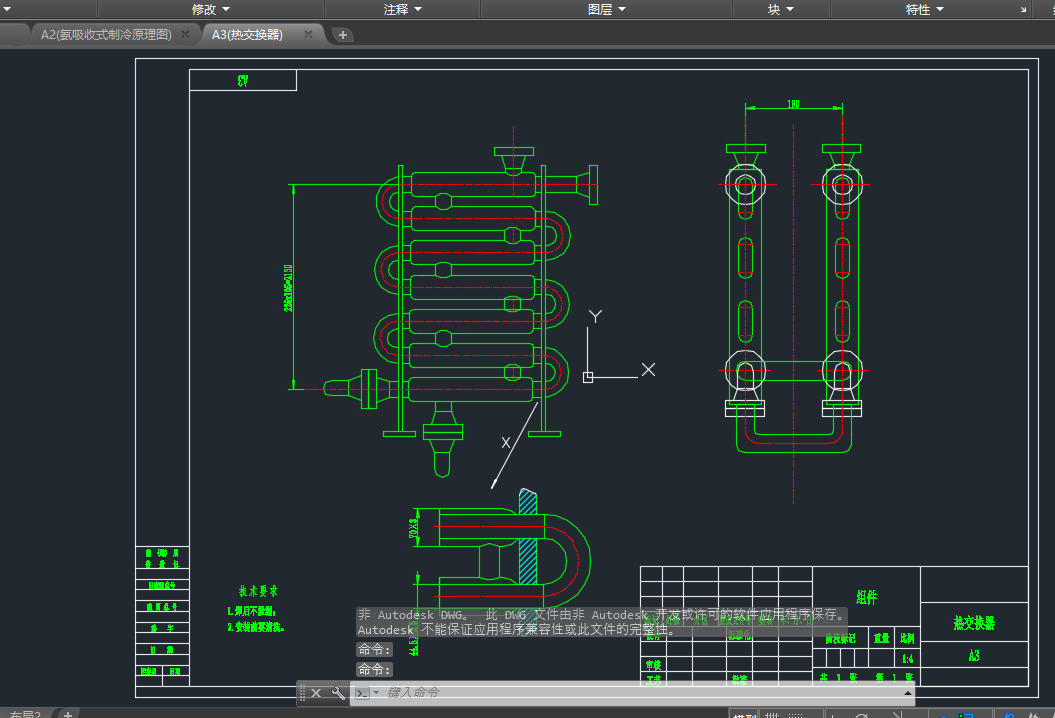Switch to the 布局2 layout tab
The width and height of the screenshot is (1055, 718).
click(x=25, y=714)
